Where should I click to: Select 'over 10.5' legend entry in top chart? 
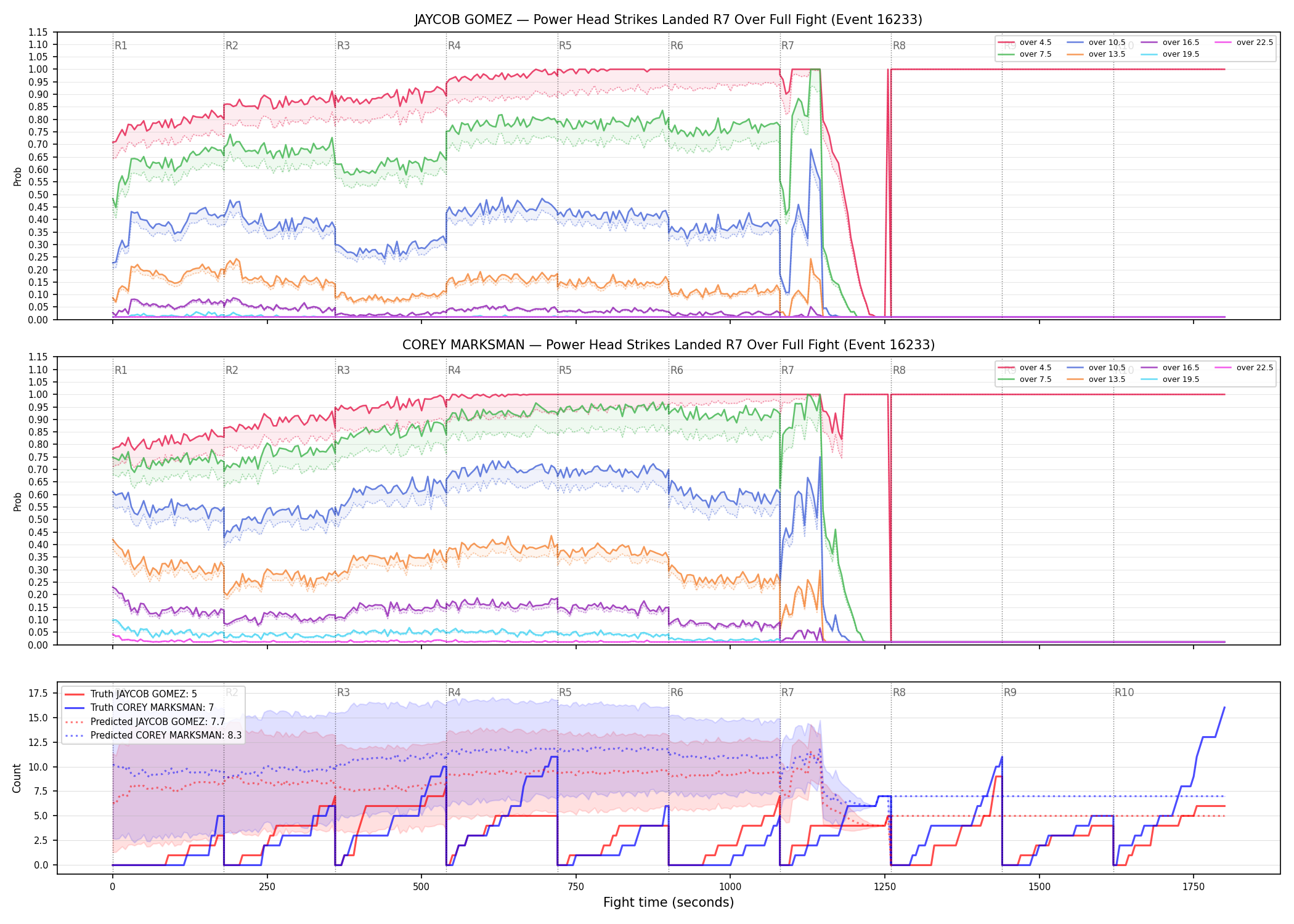point(1096,43)
